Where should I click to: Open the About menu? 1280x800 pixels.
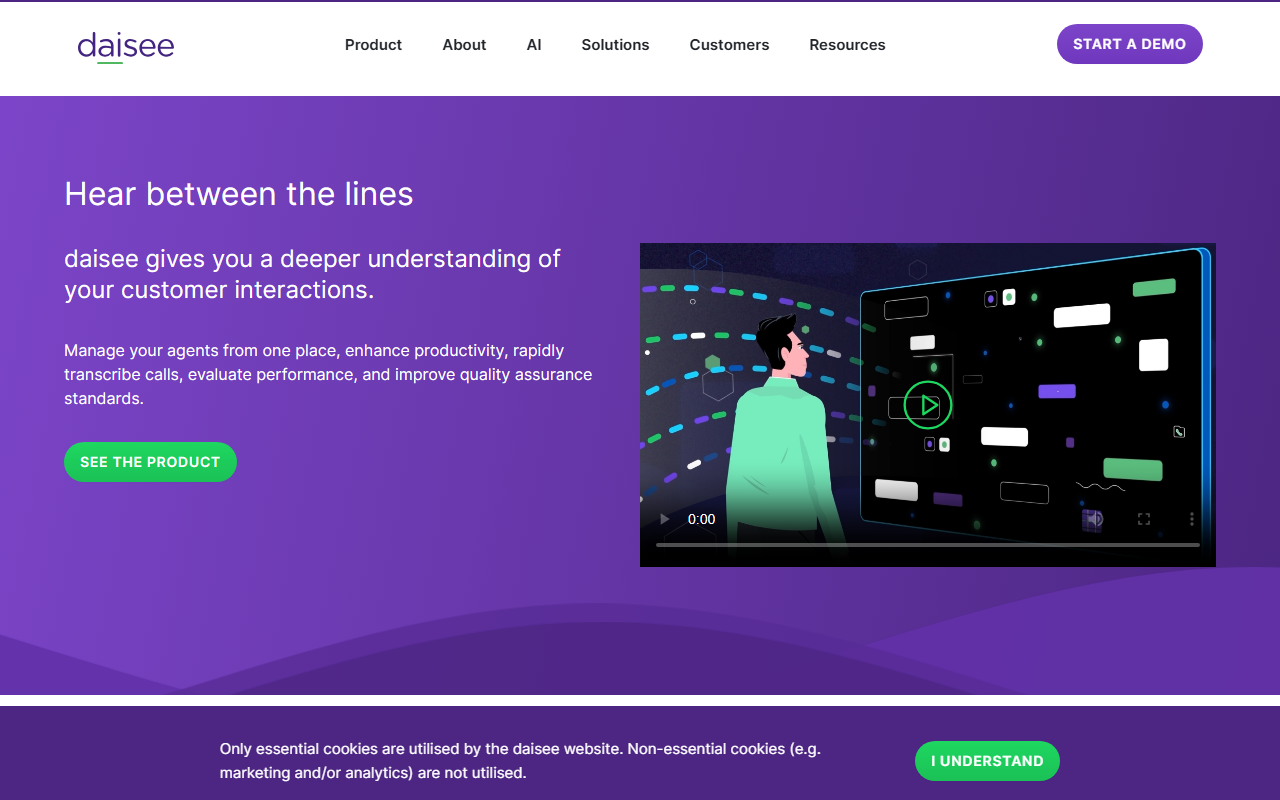(x=464, y=45)
